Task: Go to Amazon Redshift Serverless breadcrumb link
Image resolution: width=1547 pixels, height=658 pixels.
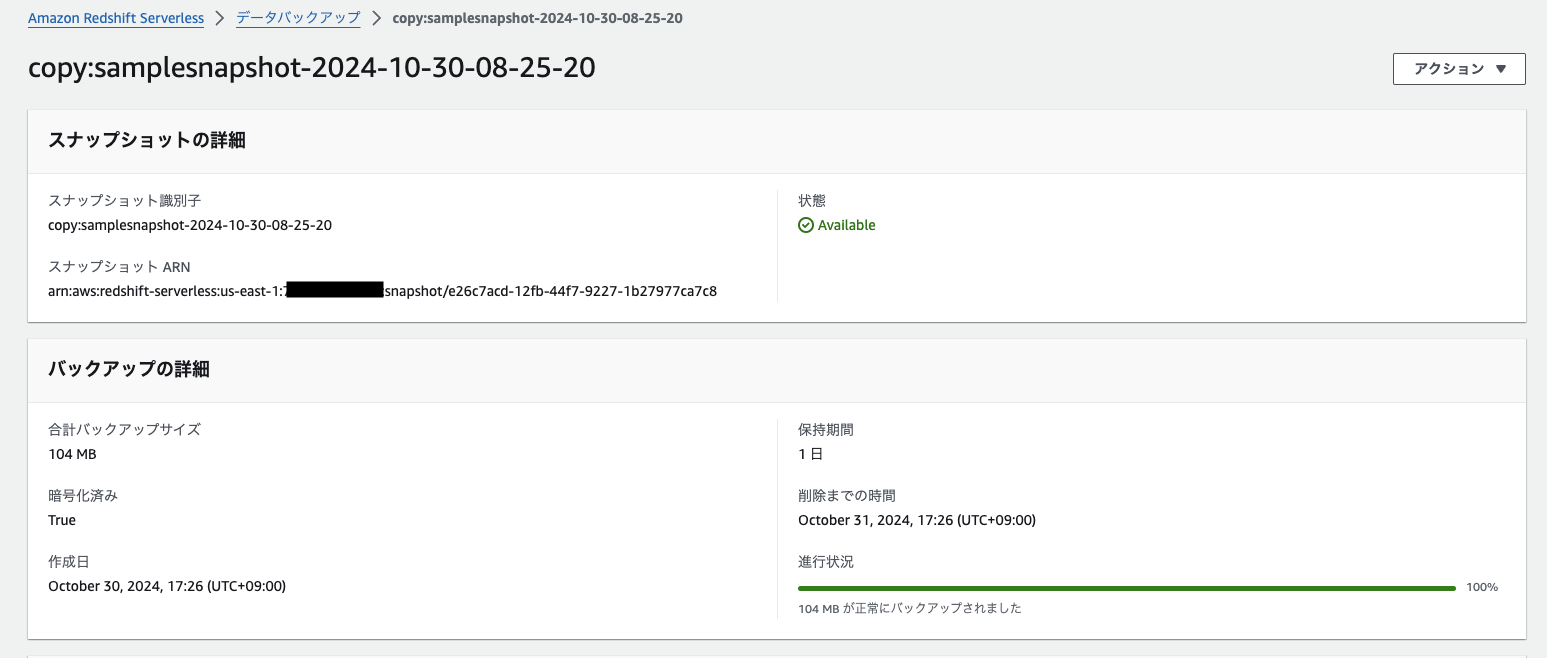Action: (x=116, y=18)
